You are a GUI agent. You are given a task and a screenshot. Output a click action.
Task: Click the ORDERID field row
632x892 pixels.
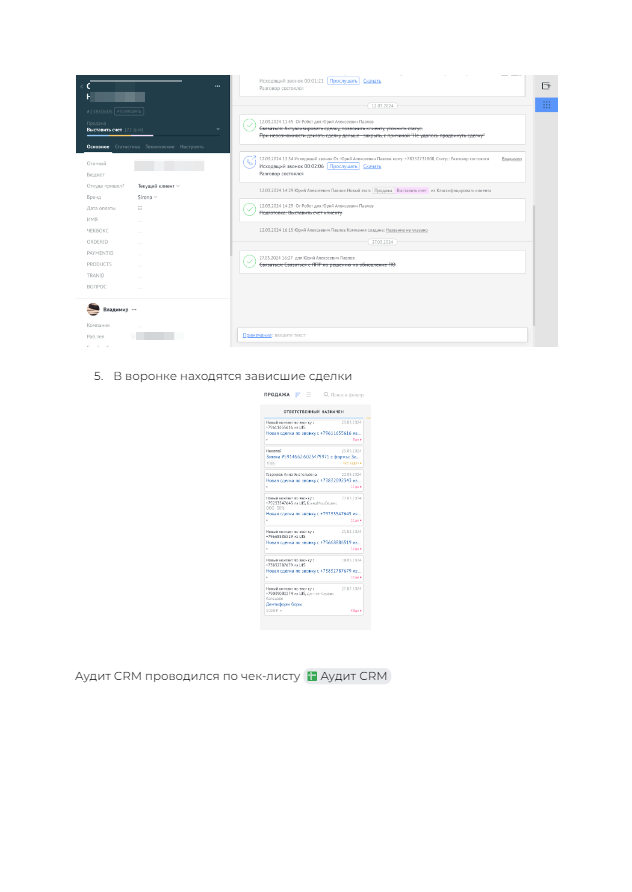[152, 242]
